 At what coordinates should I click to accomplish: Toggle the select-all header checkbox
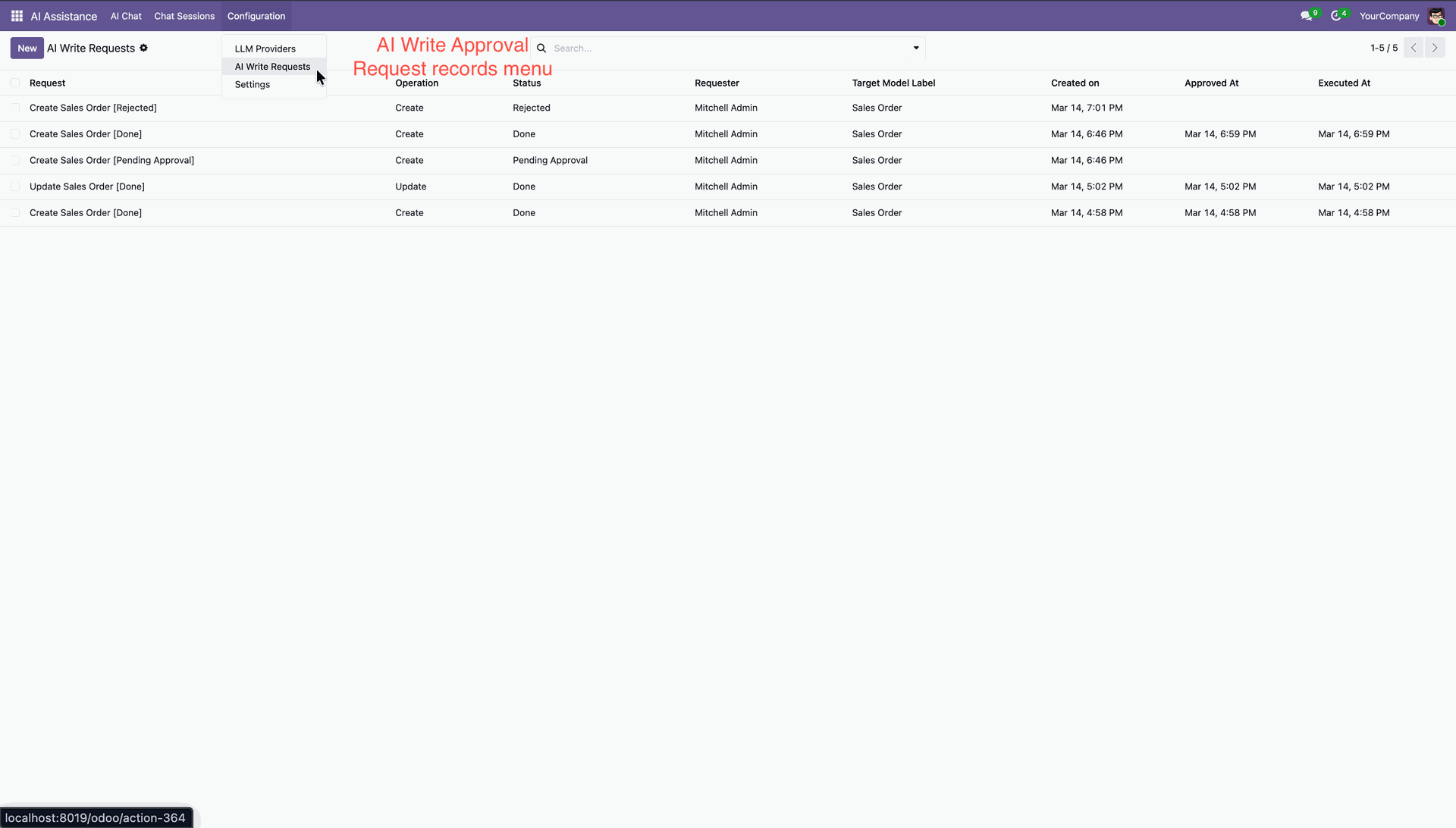(15, 83)
